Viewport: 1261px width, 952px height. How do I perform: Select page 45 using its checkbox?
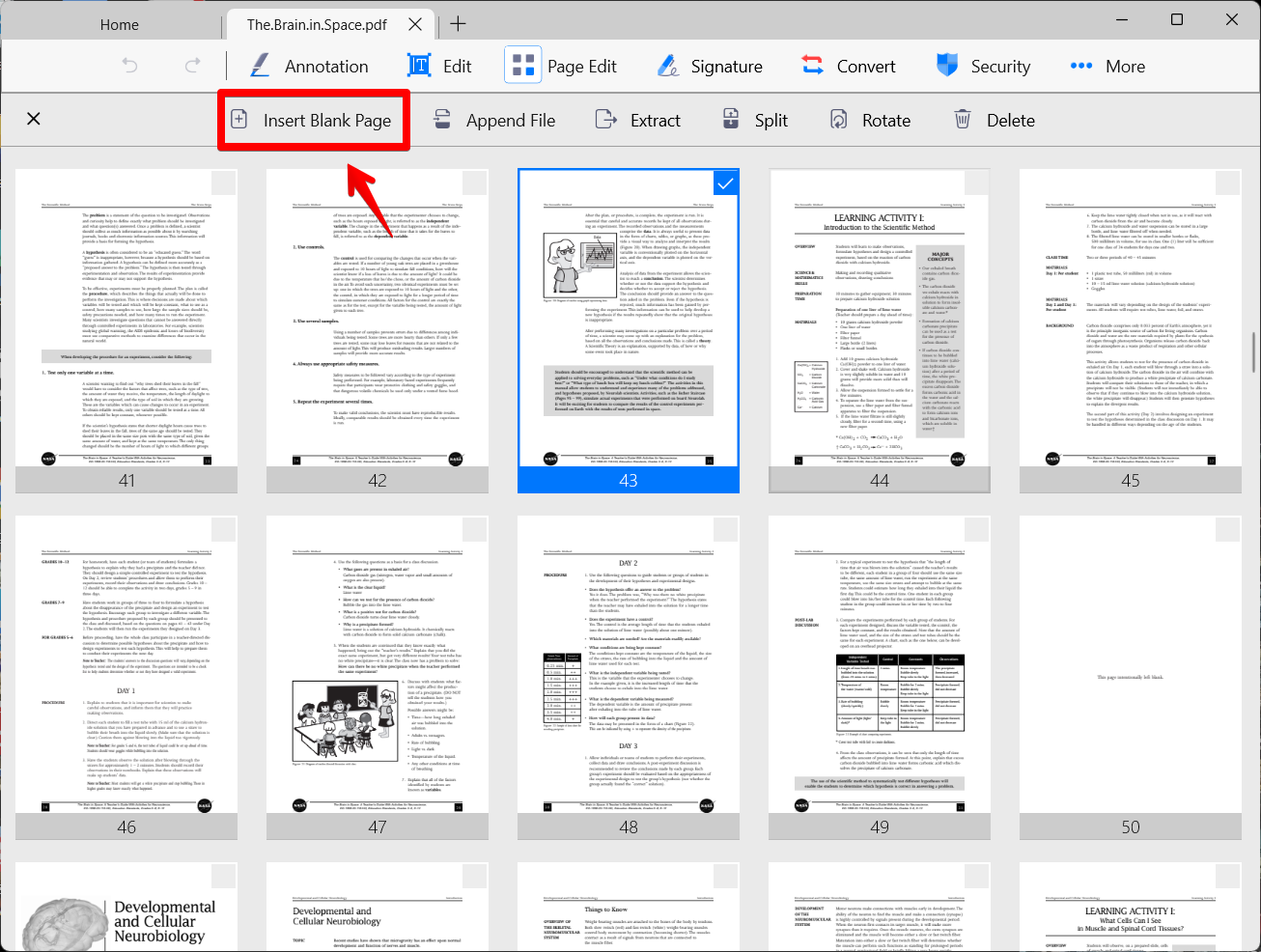(x=1227, y=183)
